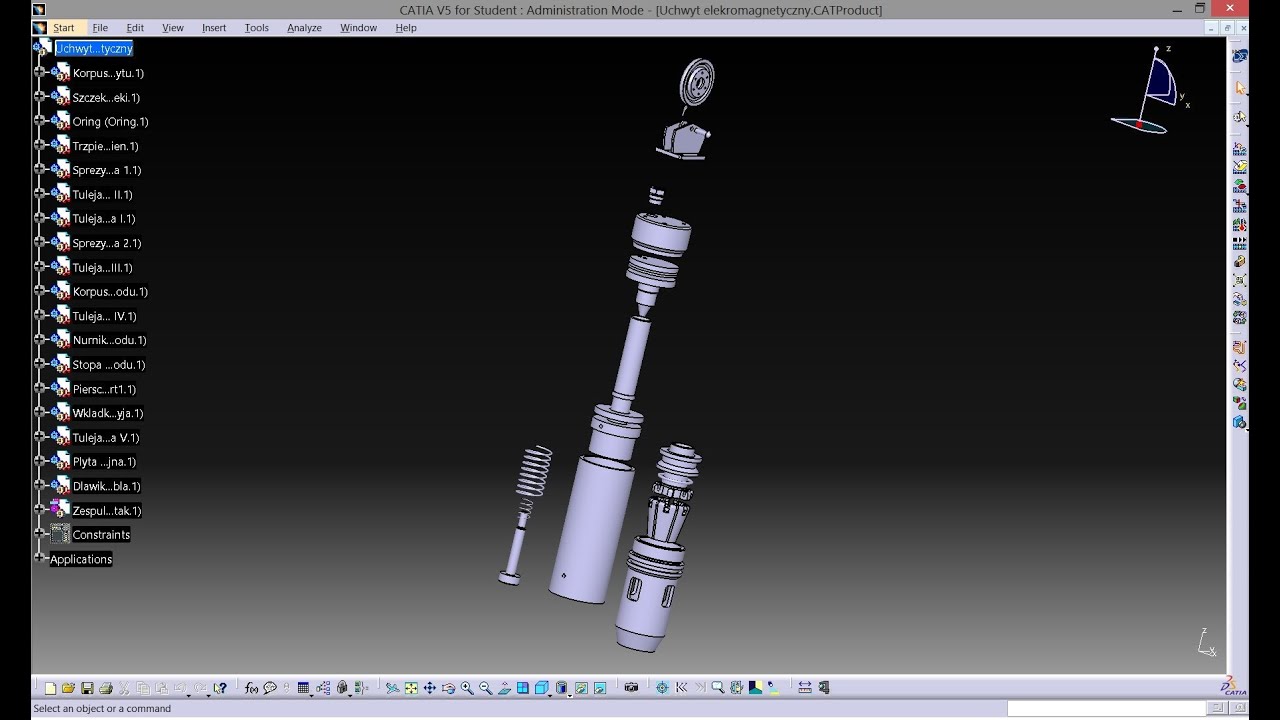
Task: Select the Pan tool in bottom toolbar
Action: click(x=430, y=688)
